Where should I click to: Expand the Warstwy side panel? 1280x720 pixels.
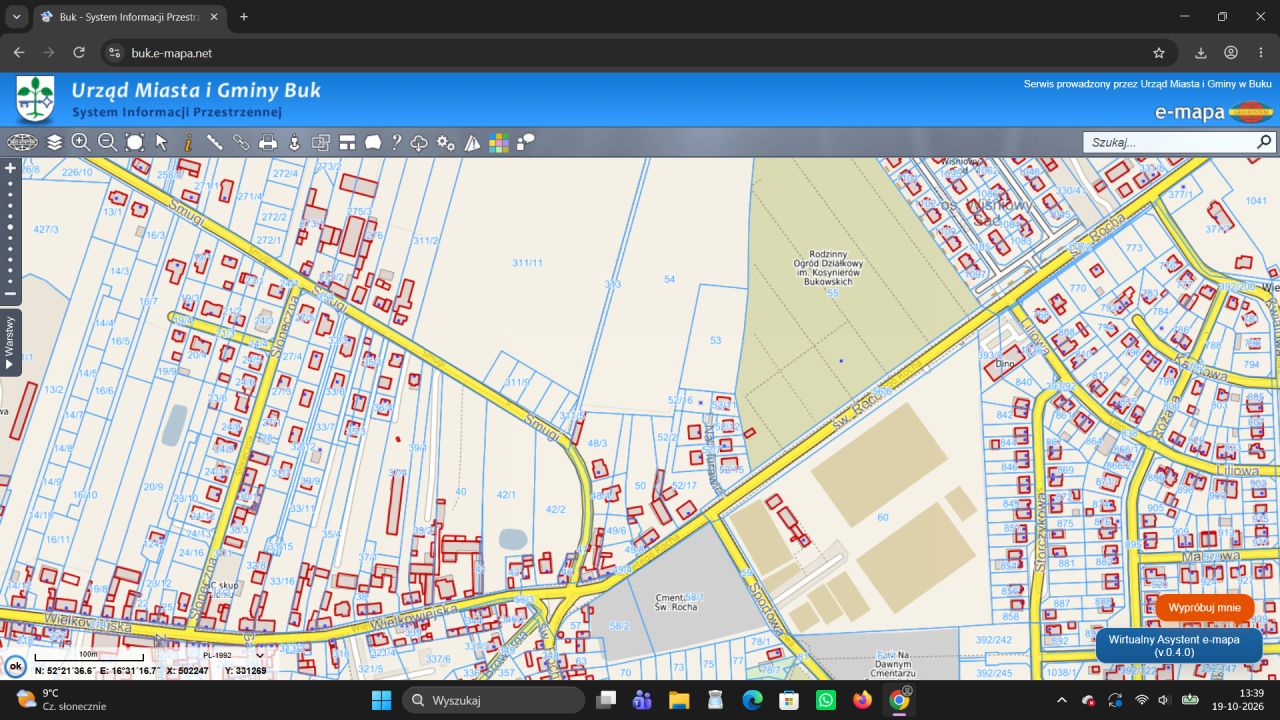coord(10,343)
